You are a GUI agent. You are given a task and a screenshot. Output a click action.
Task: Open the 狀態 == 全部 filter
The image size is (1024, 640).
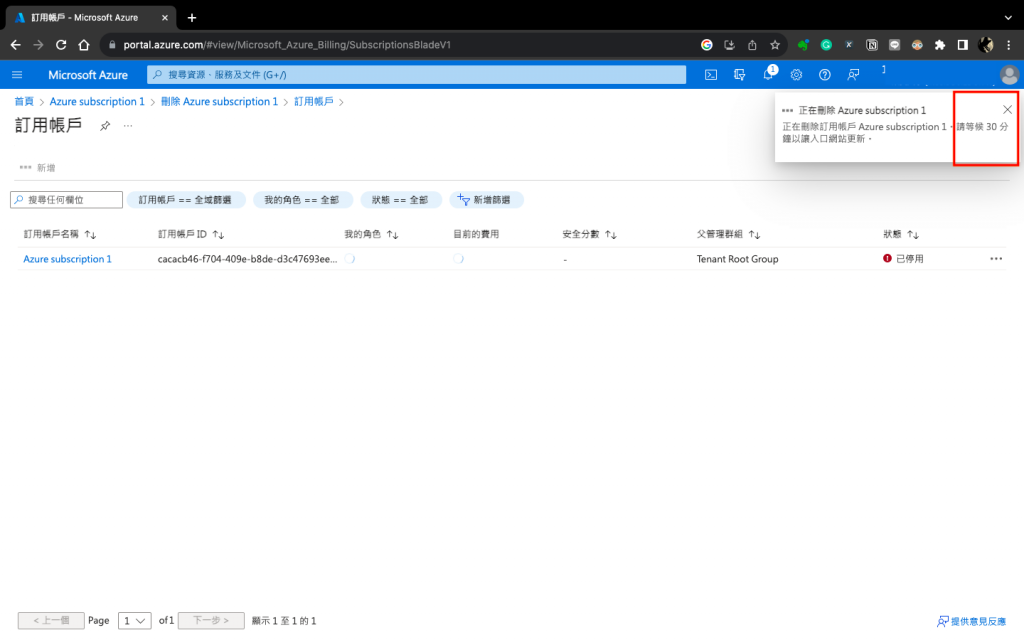pos(400,200)
